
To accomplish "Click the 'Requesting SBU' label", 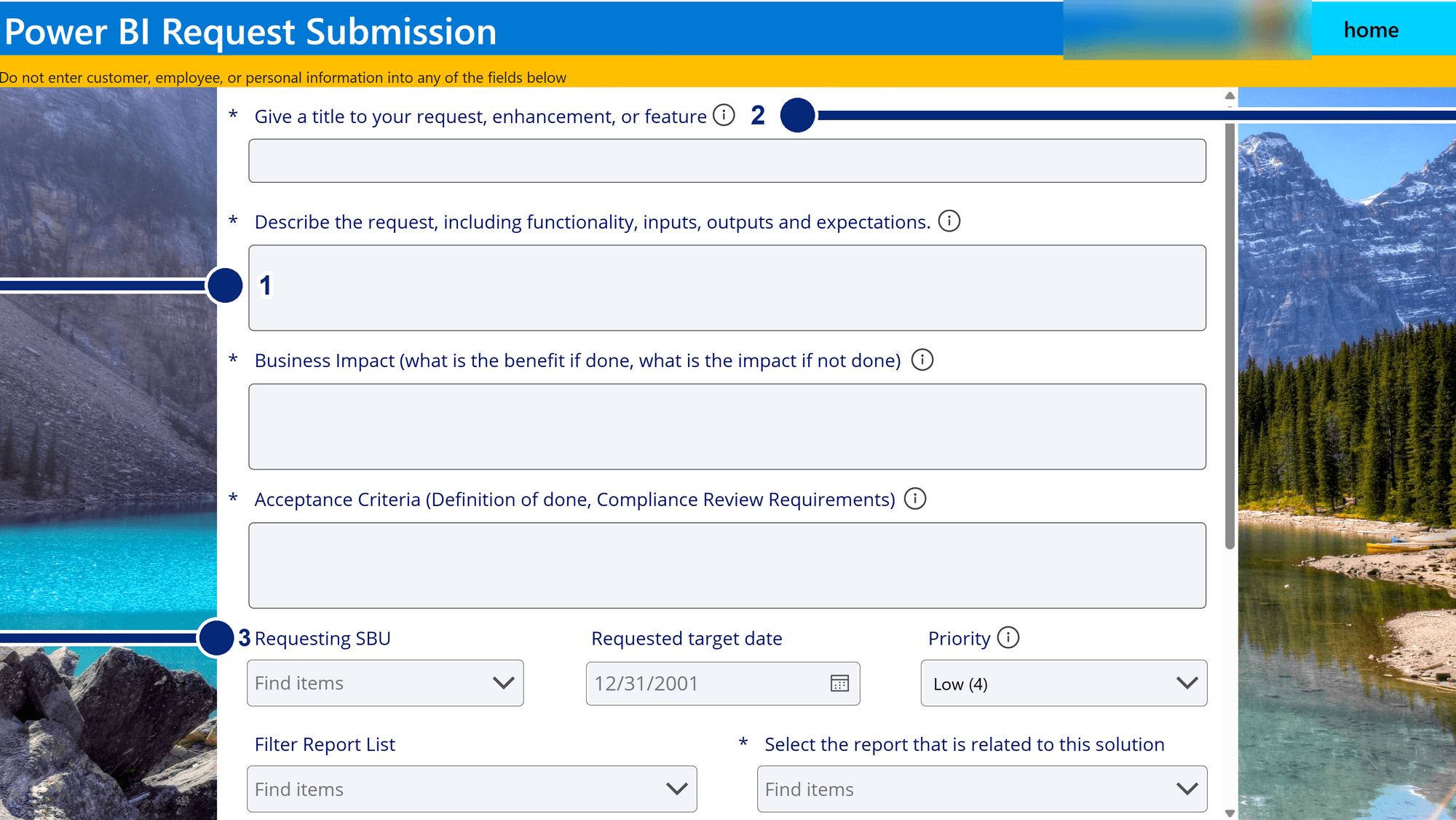I will (x=323, y=639).
